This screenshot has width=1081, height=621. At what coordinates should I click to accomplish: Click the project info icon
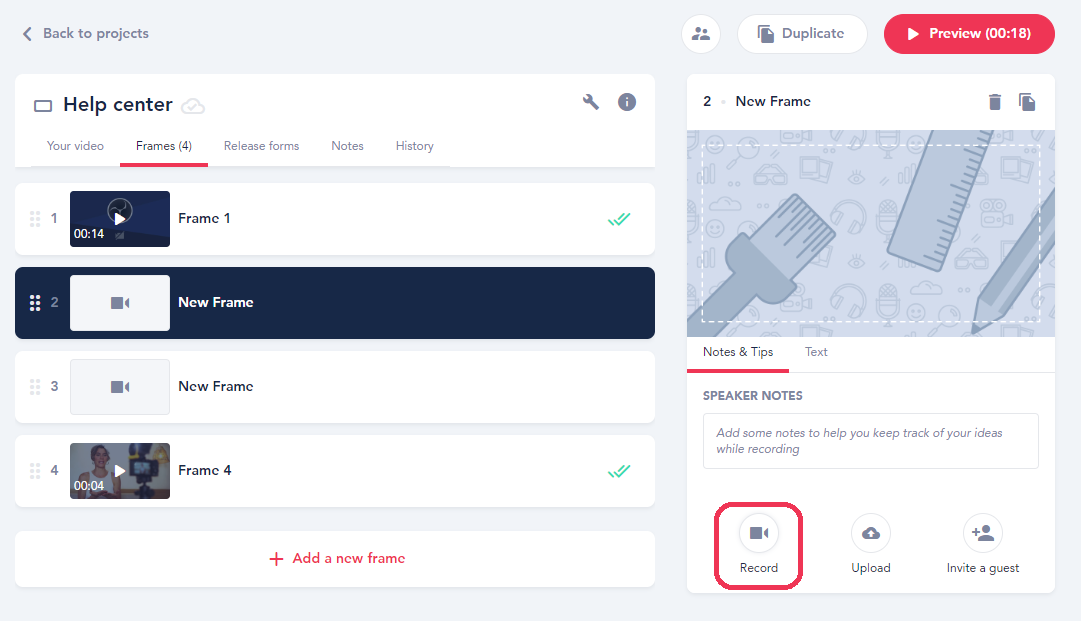coord(627,101)
